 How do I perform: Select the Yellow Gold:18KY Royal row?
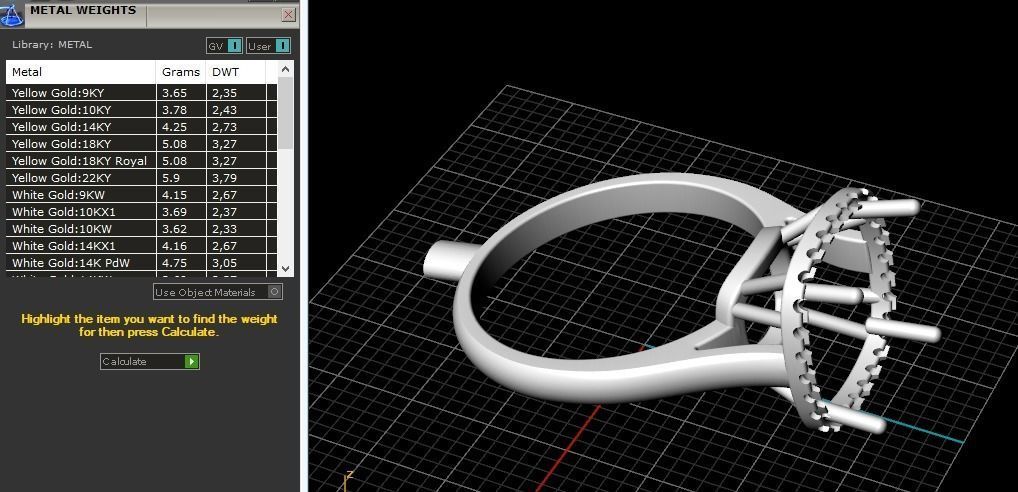tap(142, 160)
